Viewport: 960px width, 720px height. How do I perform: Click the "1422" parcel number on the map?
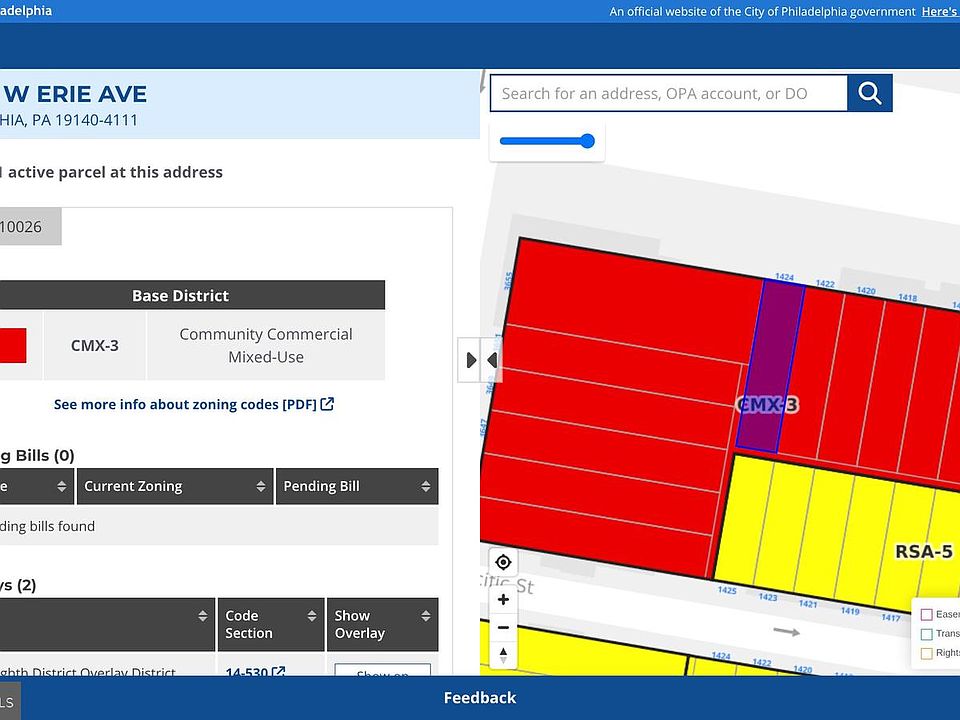pyautogui.click(x=825, y=283)
